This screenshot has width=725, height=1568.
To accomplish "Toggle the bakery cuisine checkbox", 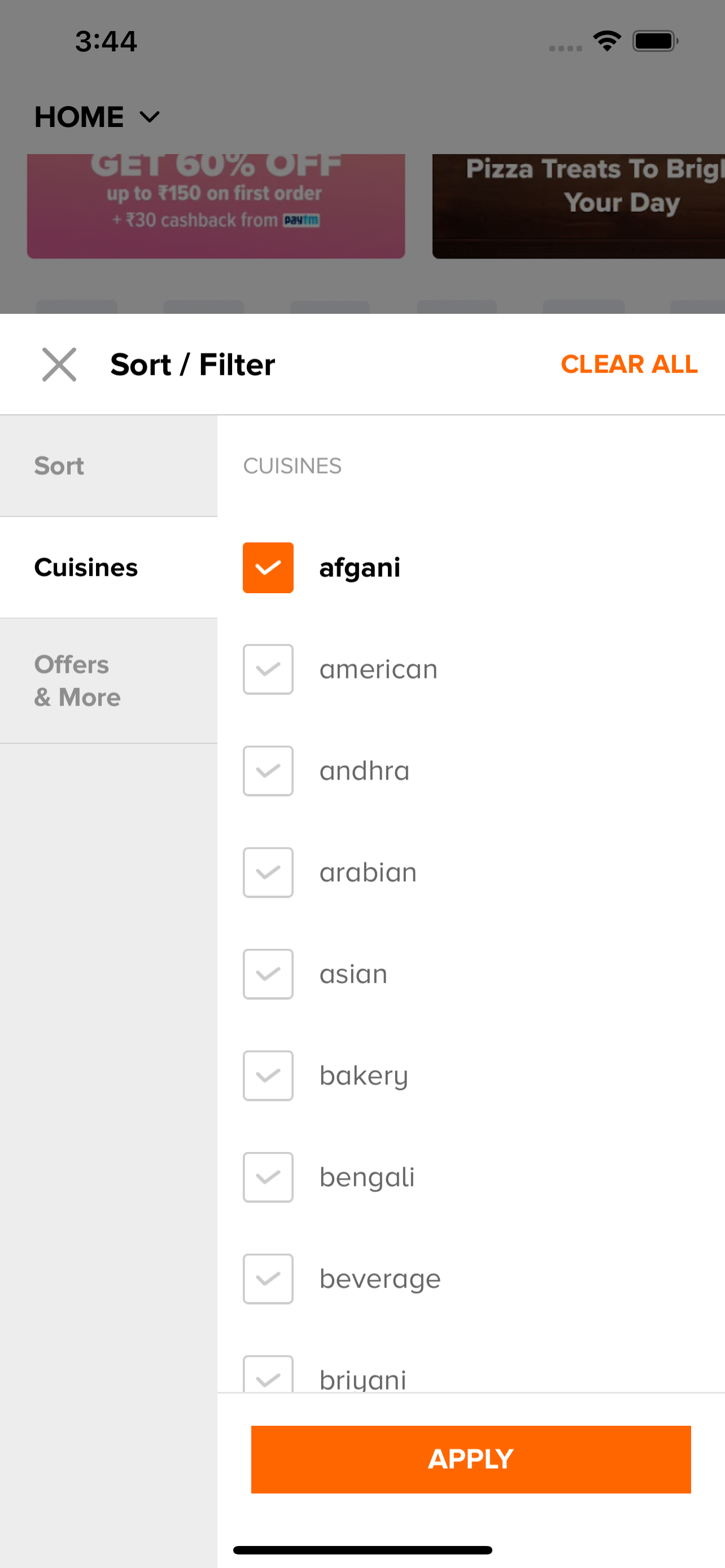I will (x=268, y=1076).
